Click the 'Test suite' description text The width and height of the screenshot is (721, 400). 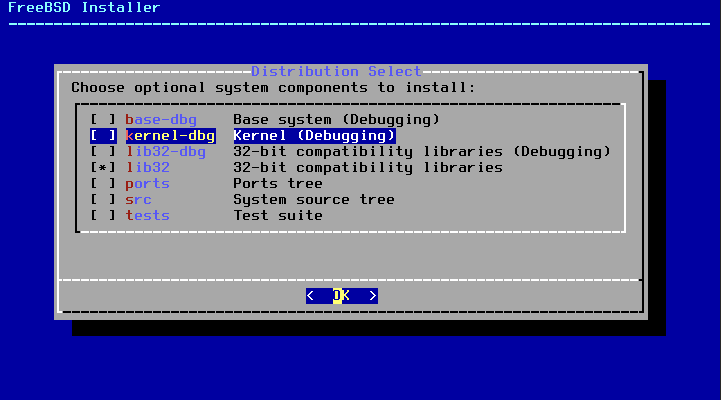tap(277, 216)
